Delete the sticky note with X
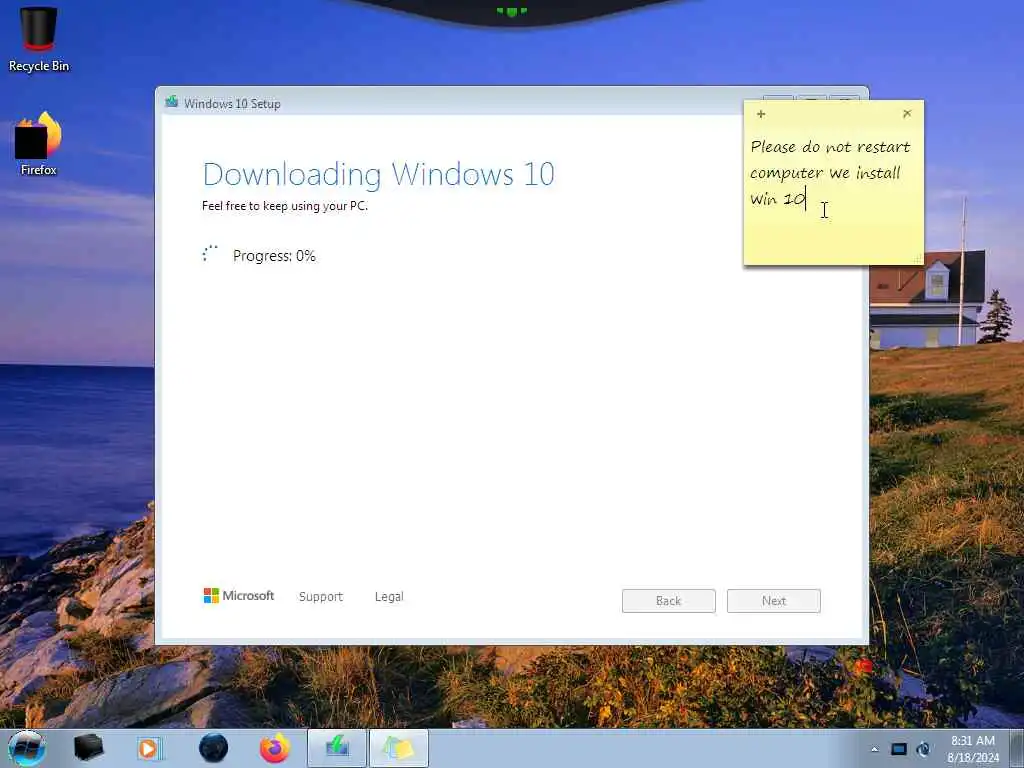The height and width of the screenshot is (768, 1024). click(907, 114)
